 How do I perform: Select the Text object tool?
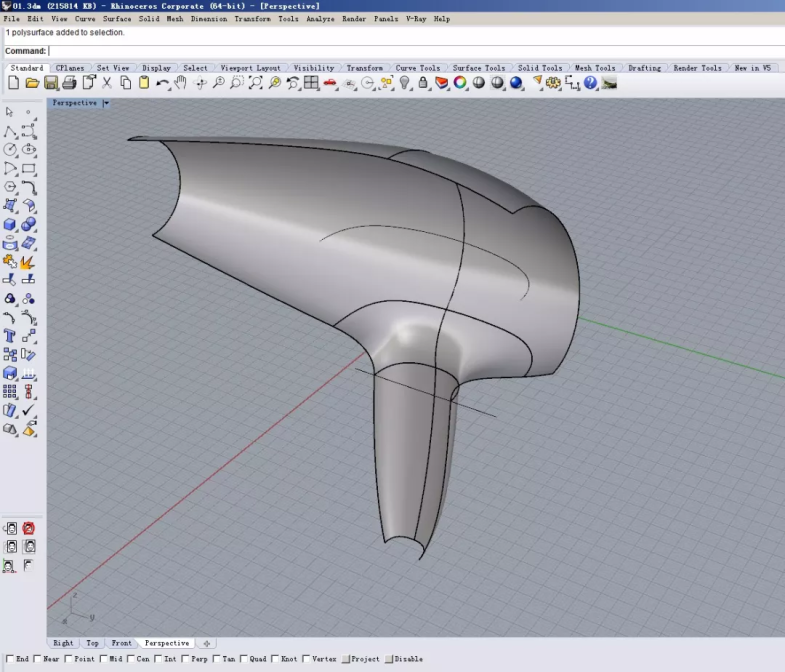point(10,336)
